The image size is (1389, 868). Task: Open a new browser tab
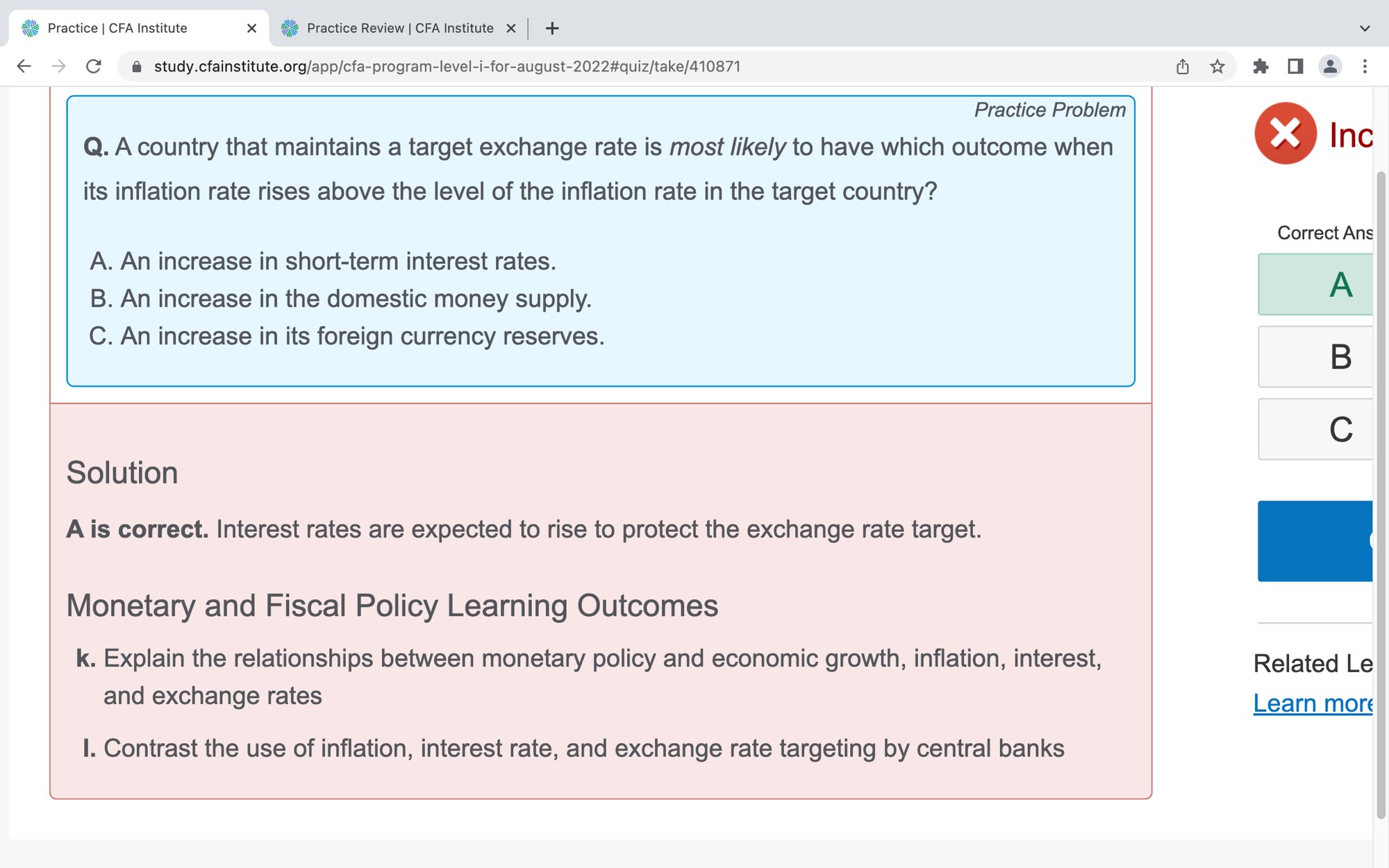point(552,28)
